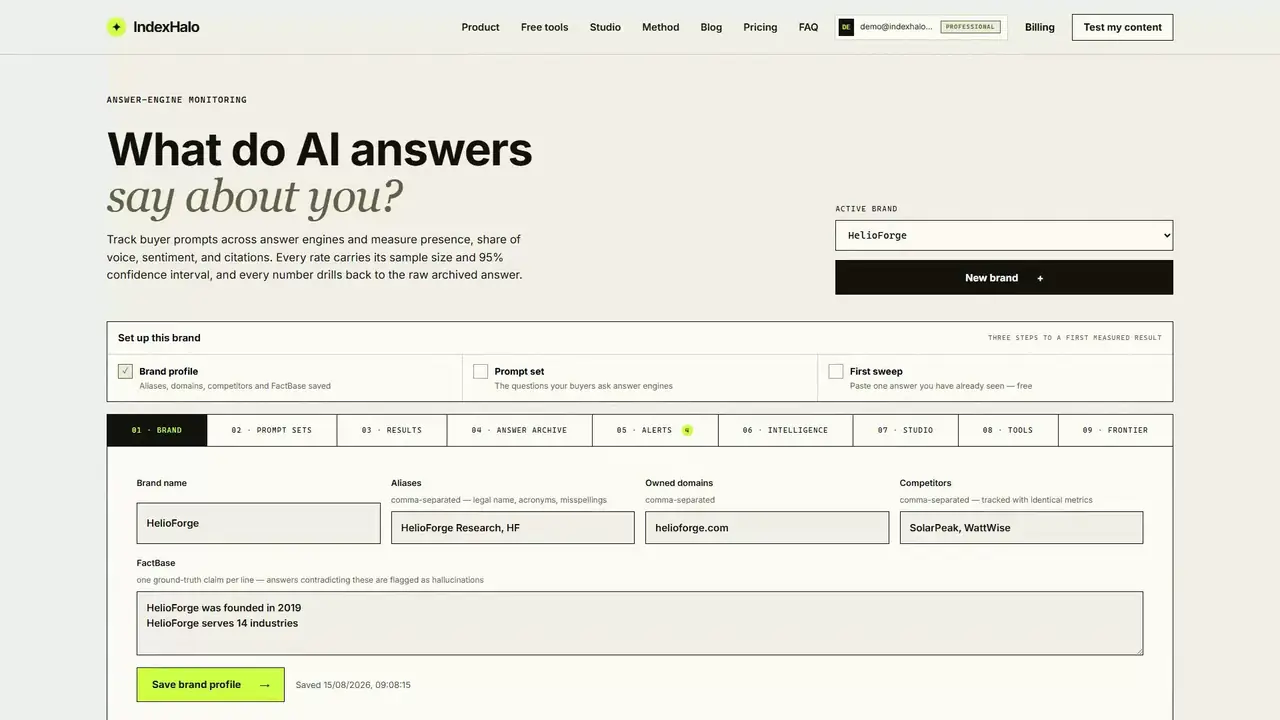1280x720 pixels.
Task: Click the FactBase text area
Action: click(x=640, y=623)
